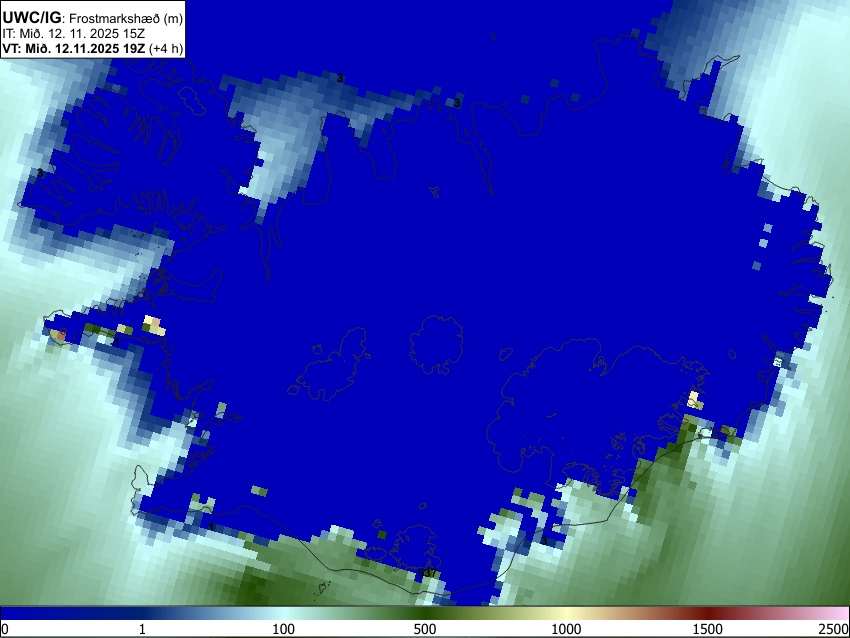
Task: Click the '1500' label on the color scale
Action: pyautogui.click(x=708, y=629)
